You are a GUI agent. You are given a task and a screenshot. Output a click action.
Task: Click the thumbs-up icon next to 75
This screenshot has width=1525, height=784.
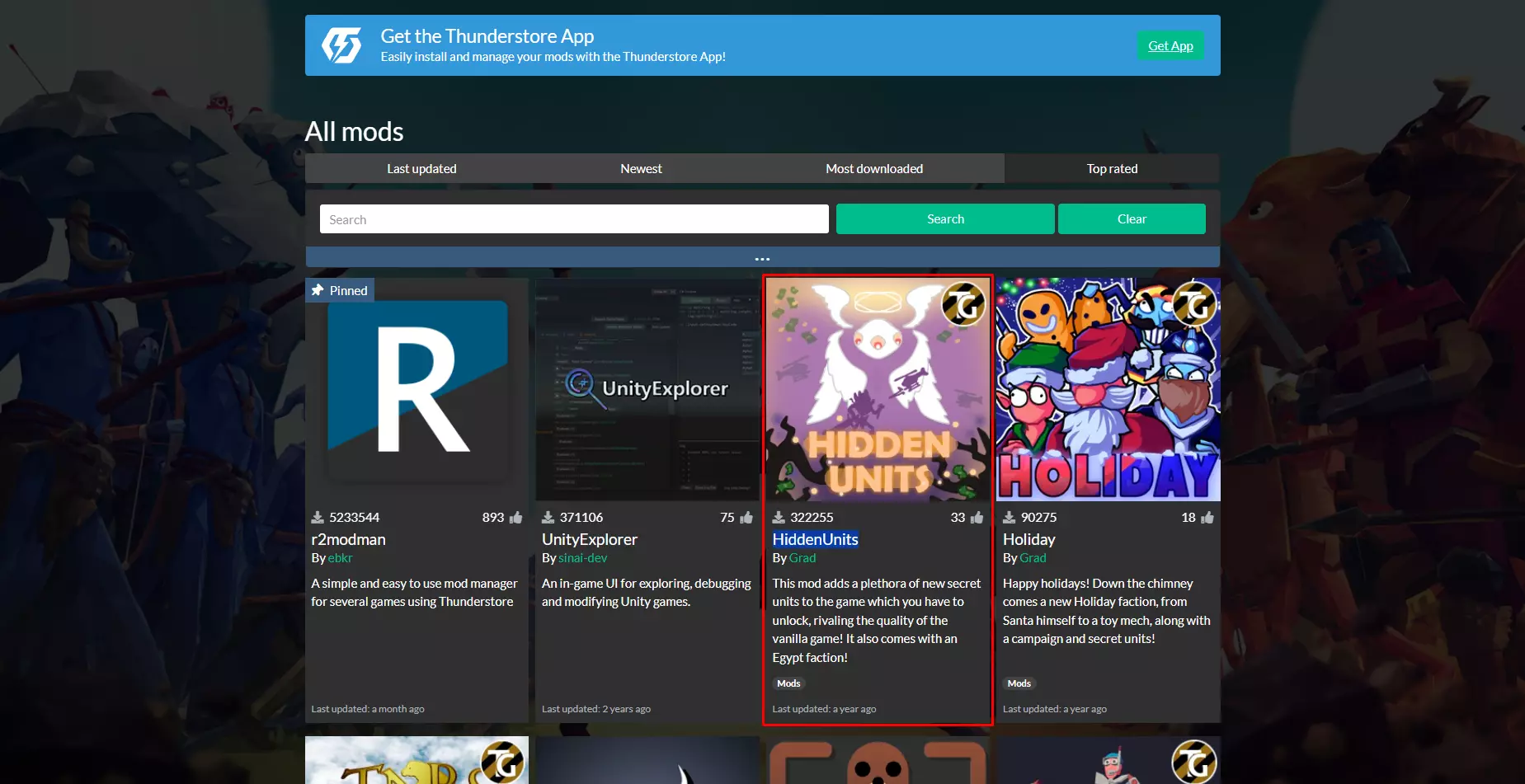(x=746, y=518)
